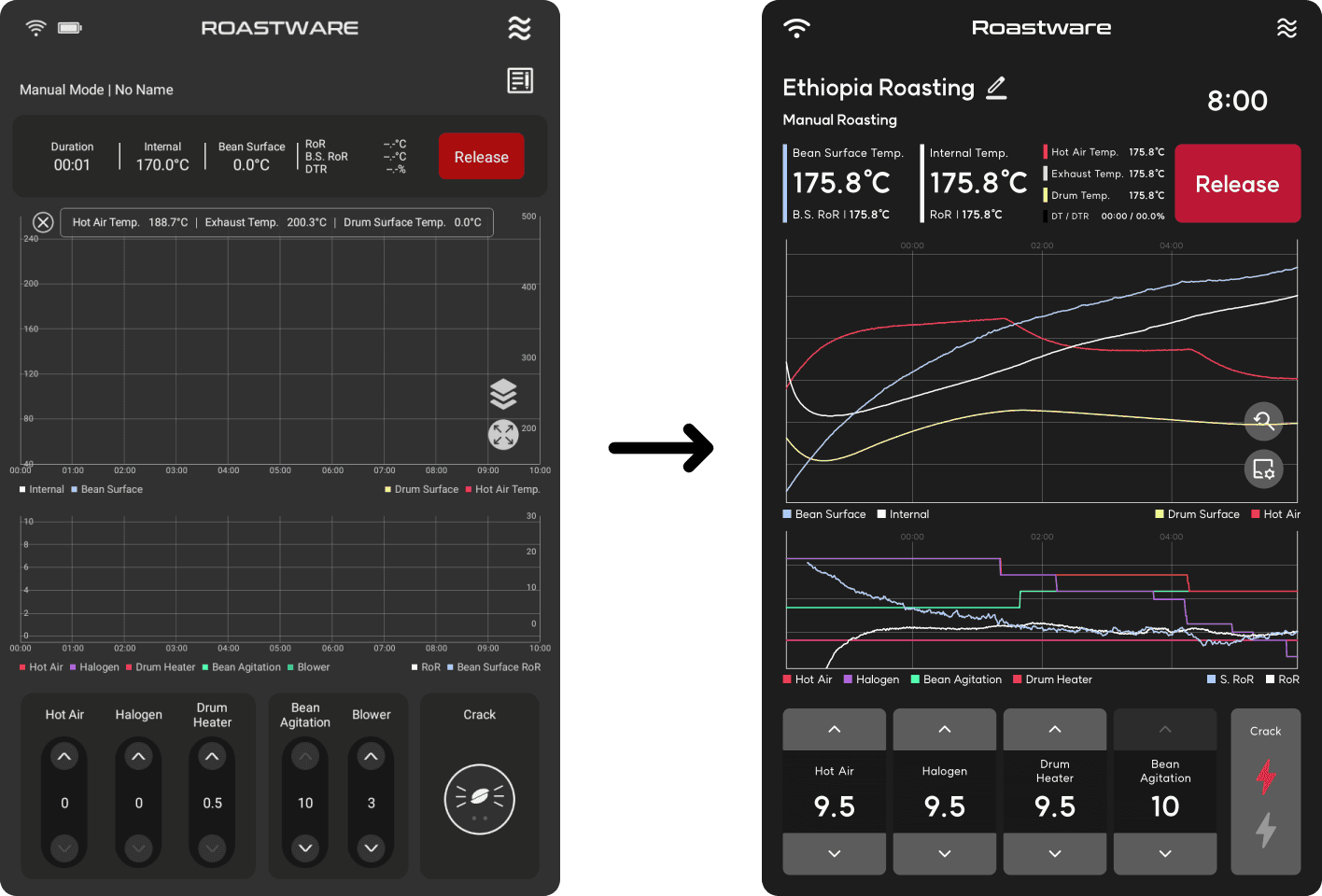
Task: Click the chart zoom reset icon
Action: pyautogui.click(x=1264, y=421)
